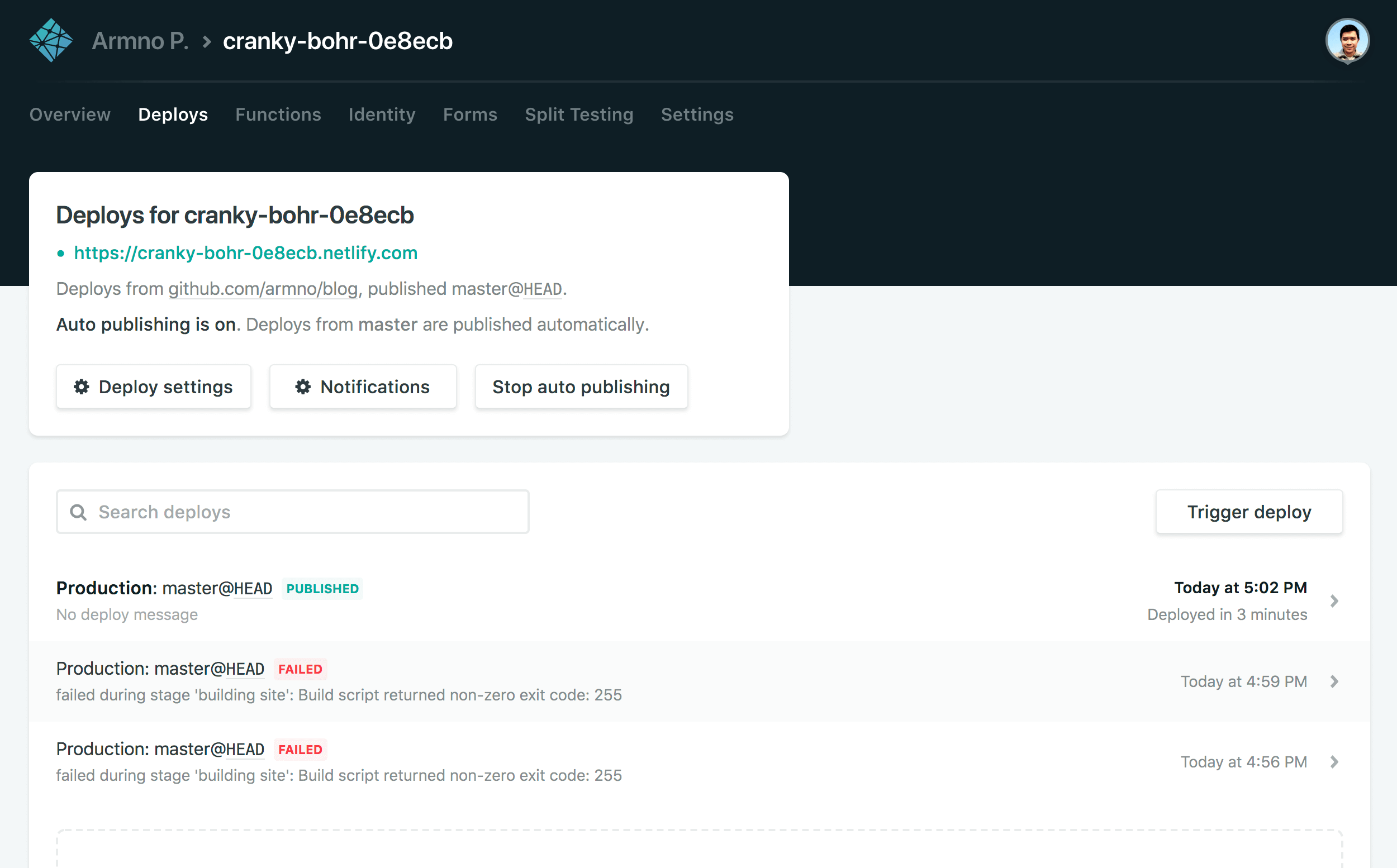This screenshot has height=868, width=1397.
Task: Click the Netlify diamond logo icon
Action: 50,40
